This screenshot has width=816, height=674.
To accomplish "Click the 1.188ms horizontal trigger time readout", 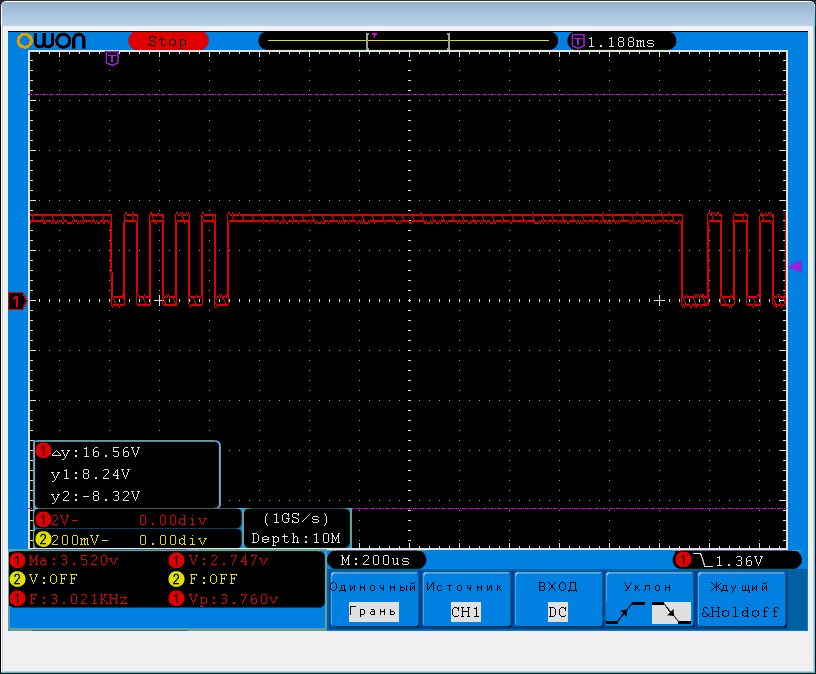I will 620,42.
